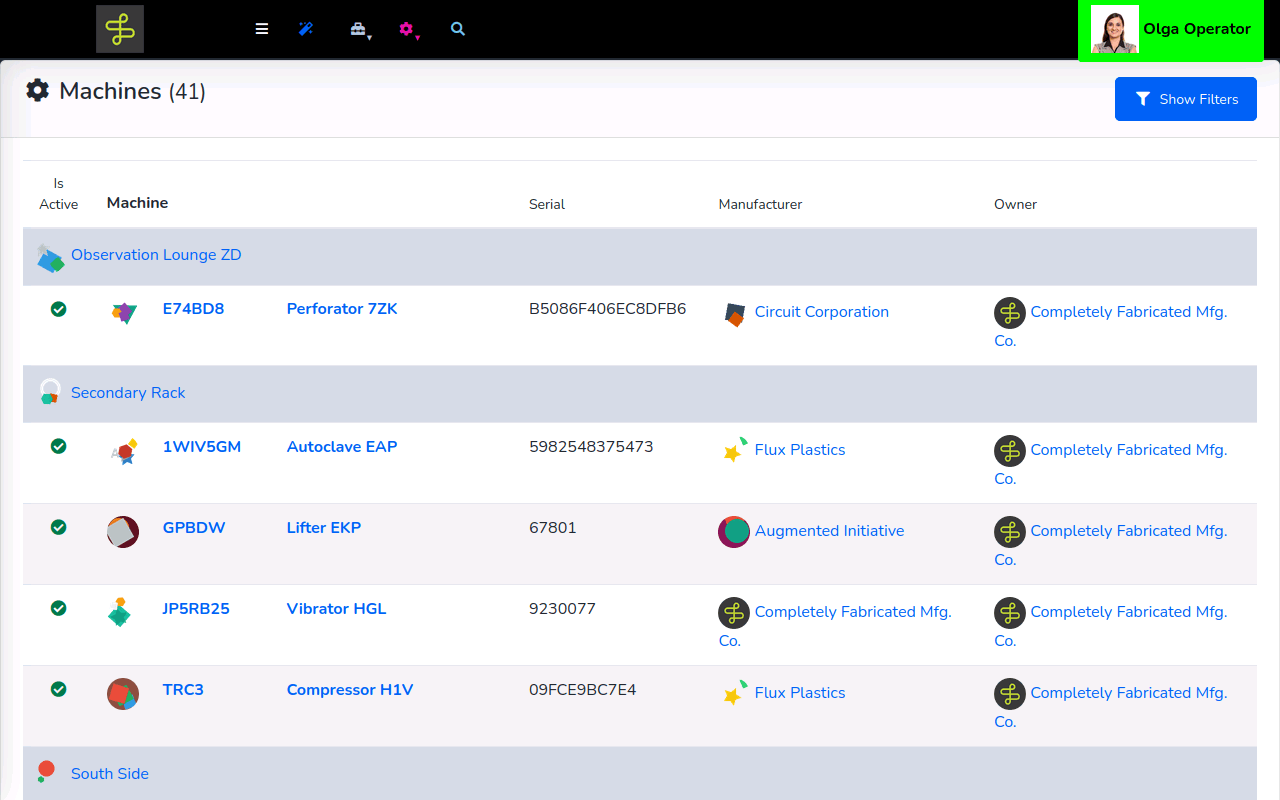Click the search magnifier icon
Image resolution: width=1280 pixels, height=800 pixels.
(x=458, y=29)
